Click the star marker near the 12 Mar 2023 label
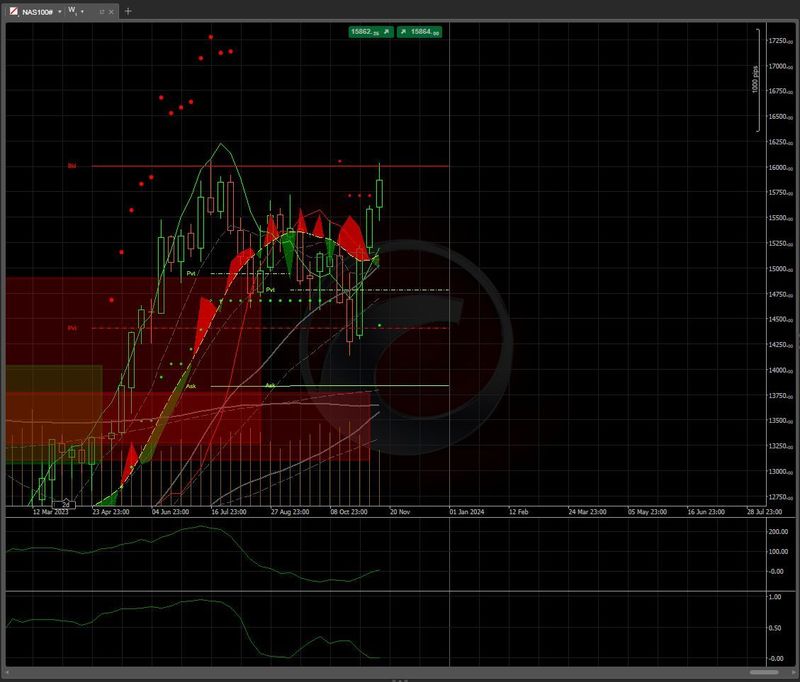 pos(65,500)
